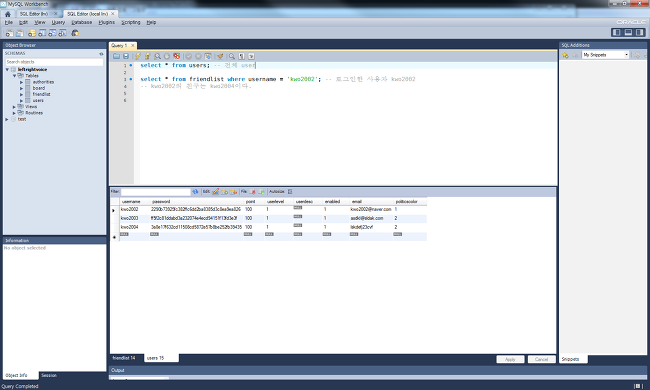Beautify the query with the broom icon
The image size is (650, 390).
tap(220, 56)
